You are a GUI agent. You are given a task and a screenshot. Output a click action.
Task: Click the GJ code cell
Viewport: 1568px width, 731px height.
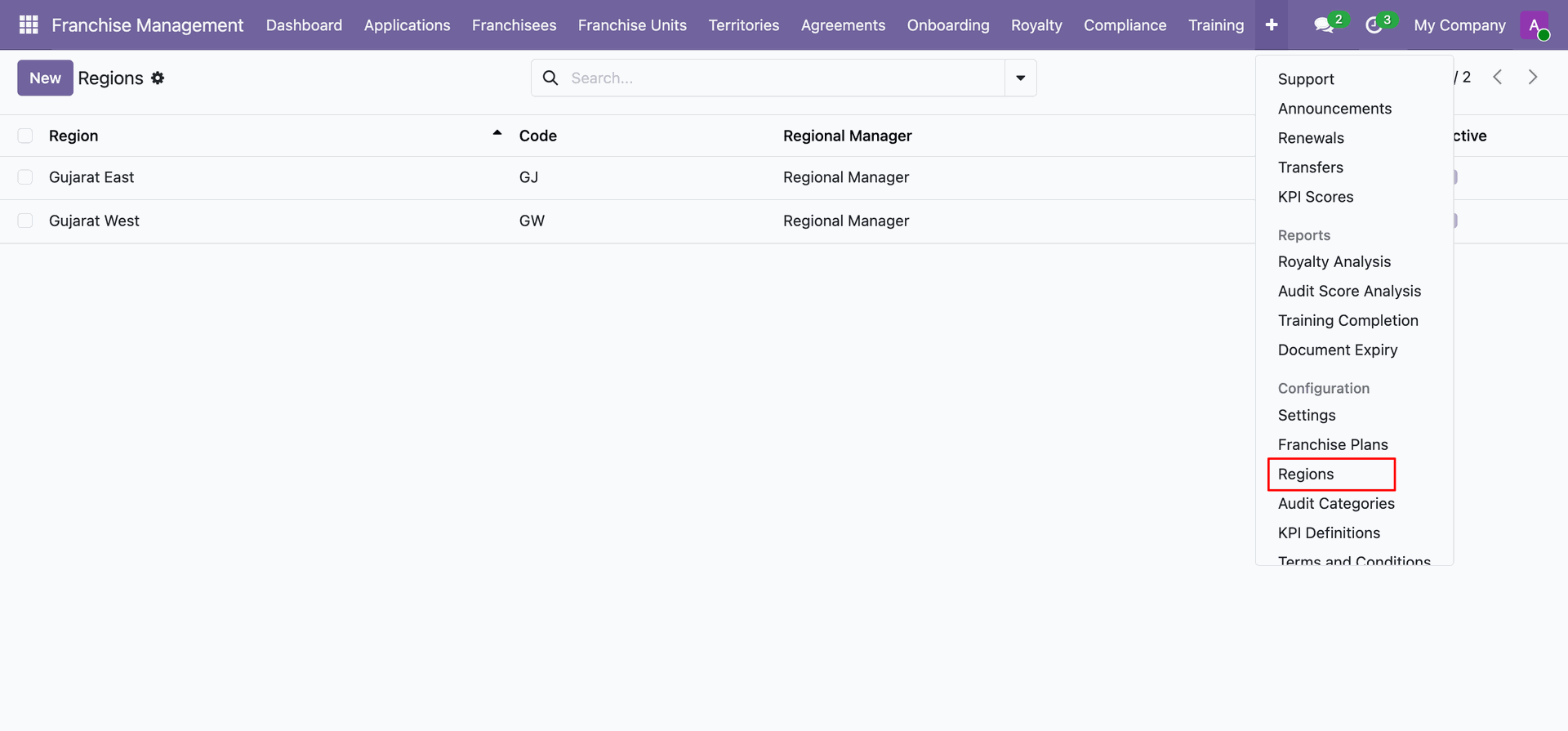click(528, 177)
